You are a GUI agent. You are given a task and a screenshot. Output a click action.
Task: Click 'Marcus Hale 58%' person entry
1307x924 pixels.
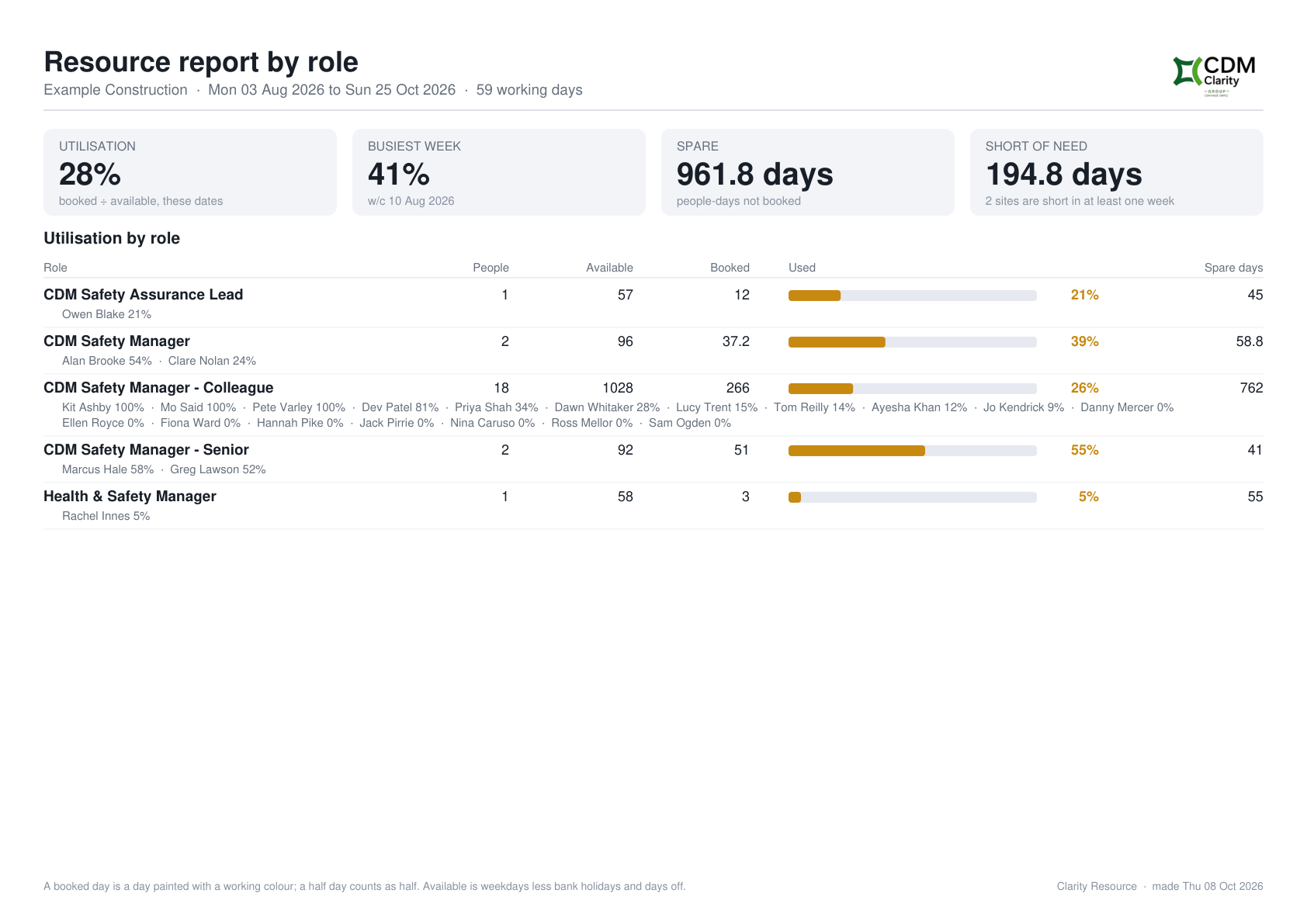pos(108,469)
